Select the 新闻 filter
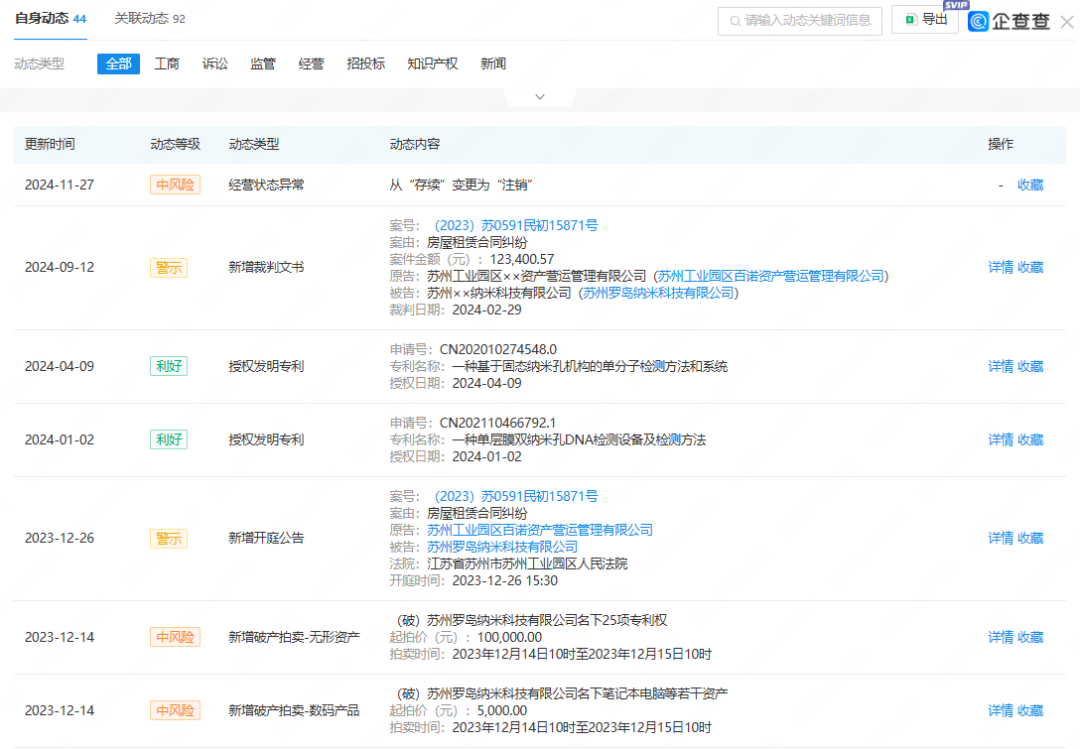 click(x=493, y=63)
